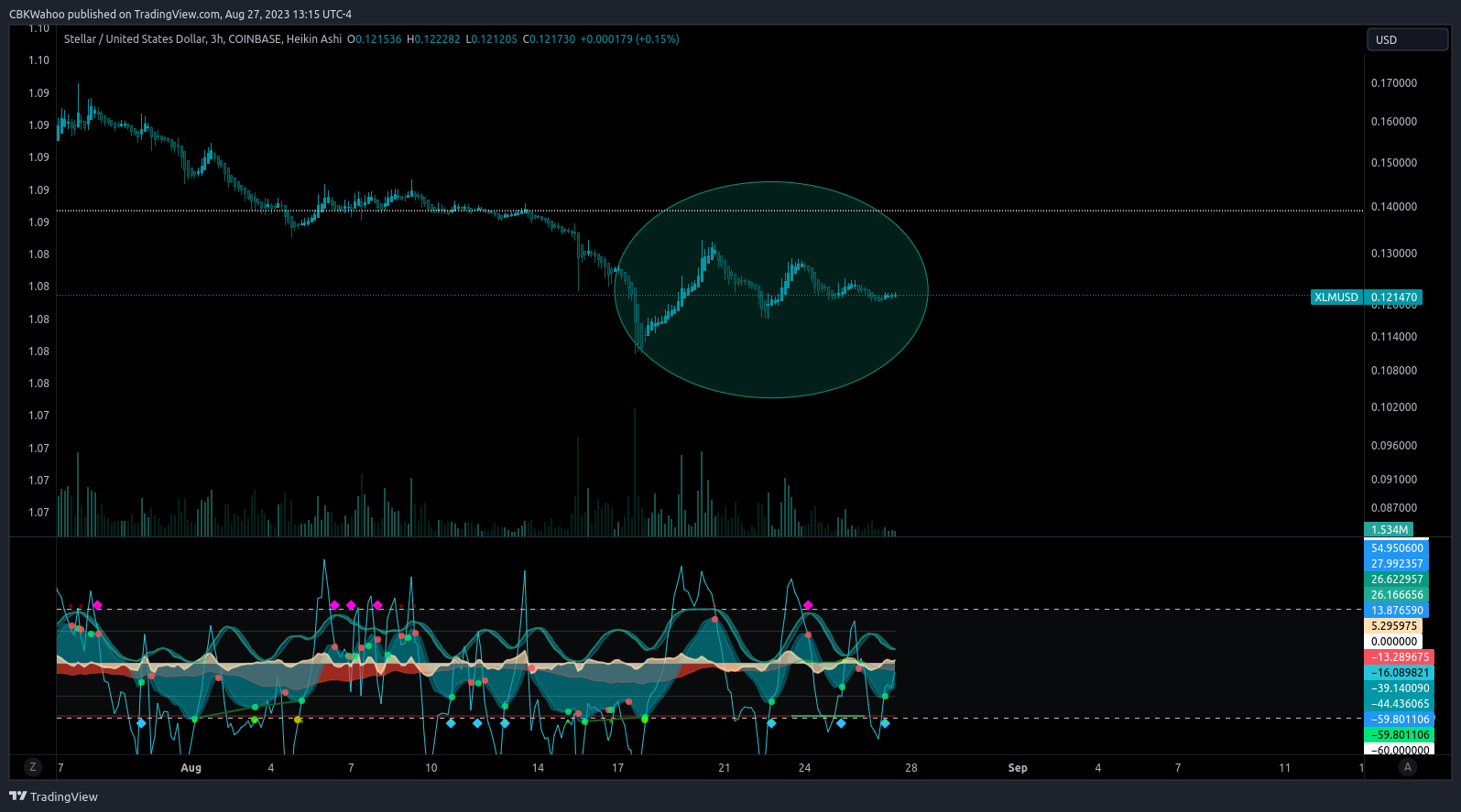The height and width of the screenshot is (812, 1461).
Task: Open the TradingView logo link
Action: click(x=53, y=796)
